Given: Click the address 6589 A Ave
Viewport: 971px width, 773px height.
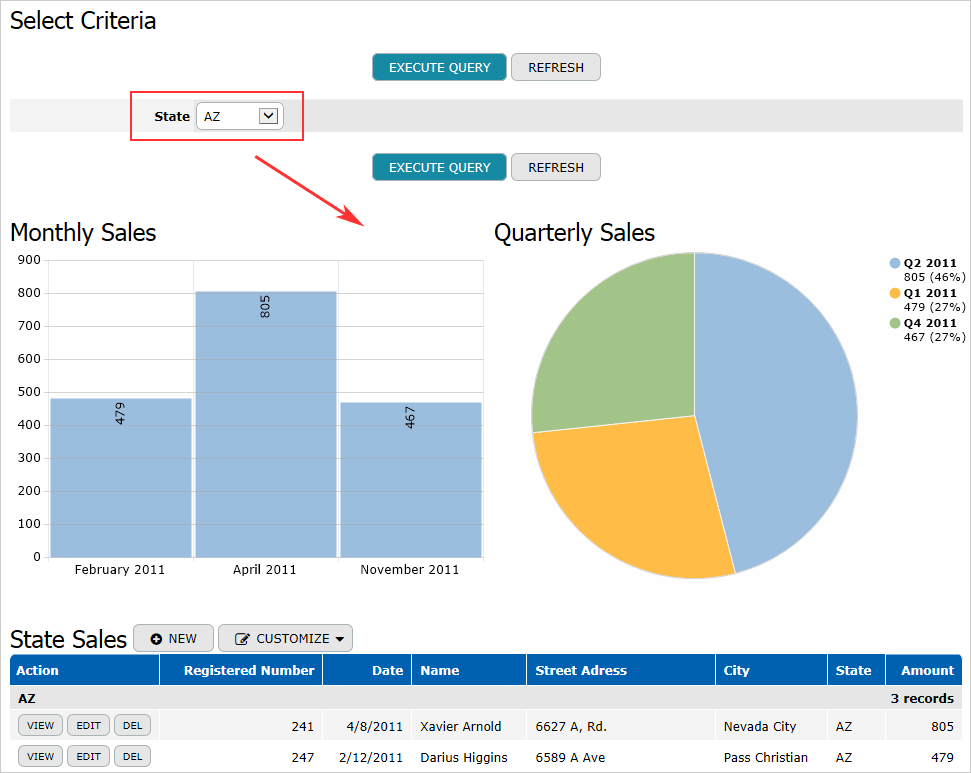Looking at the screenshot, I should pyautogui.click(x=570, y=758).
